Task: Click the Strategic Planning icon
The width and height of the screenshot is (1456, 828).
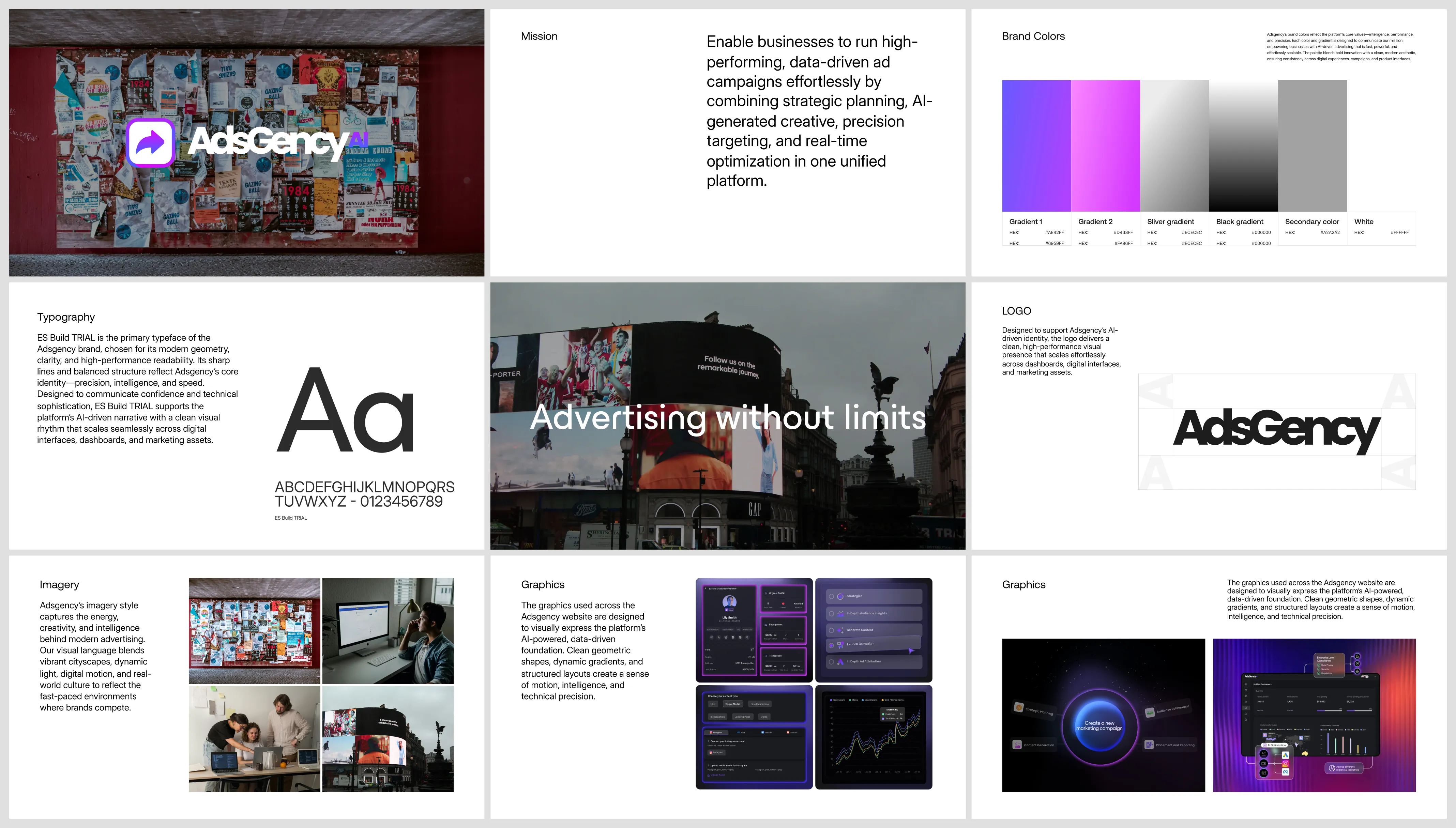Action: [1019, 707]
